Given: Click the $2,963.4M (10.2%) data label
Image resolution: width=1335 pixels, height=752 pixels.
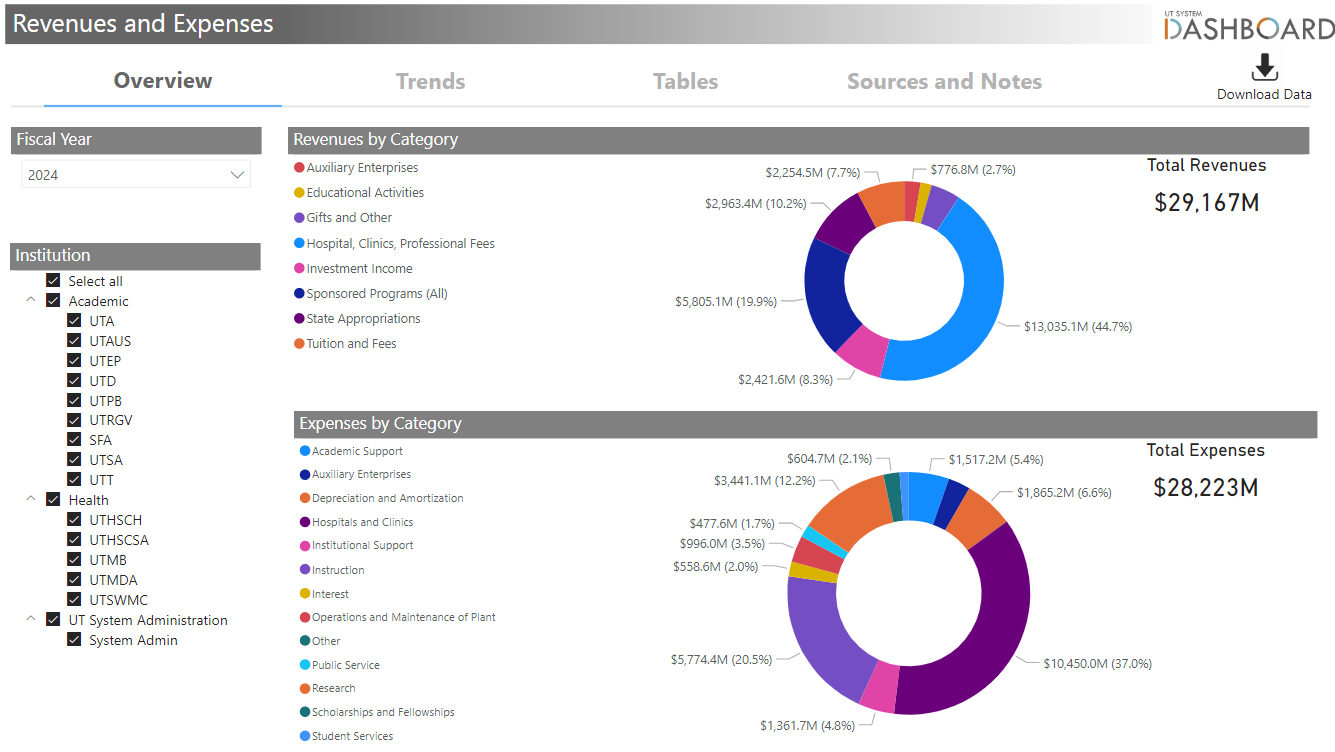Looking at the screenshot, I should pos(755,204).
